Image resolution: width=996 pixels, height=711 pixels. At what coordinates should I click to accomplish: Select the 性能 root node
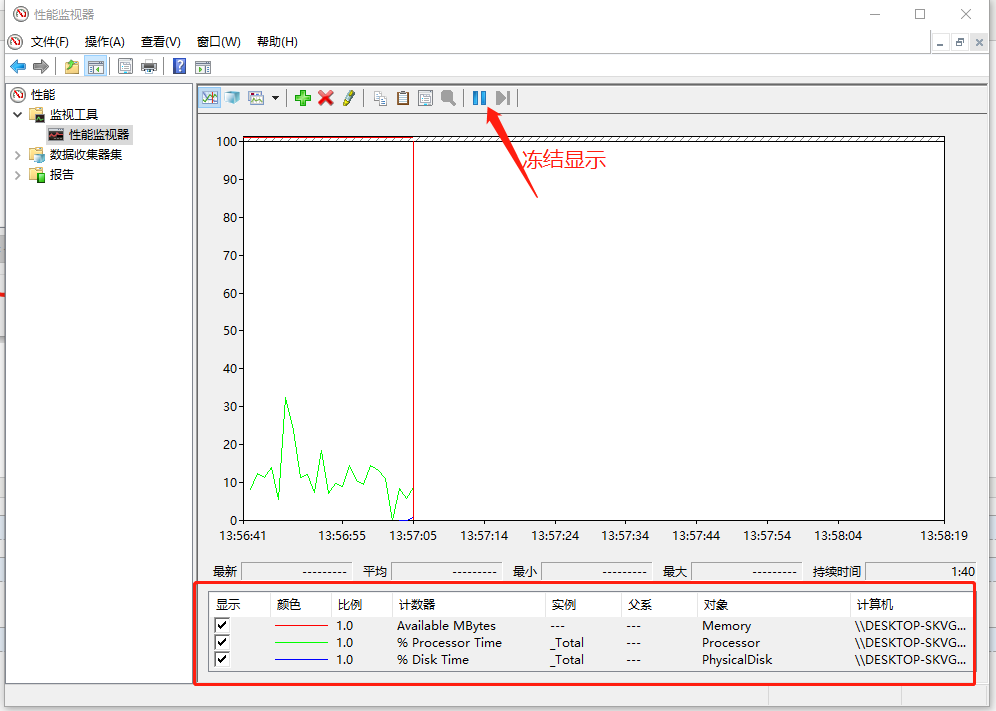pyautogui.click(x=43, y=95)
